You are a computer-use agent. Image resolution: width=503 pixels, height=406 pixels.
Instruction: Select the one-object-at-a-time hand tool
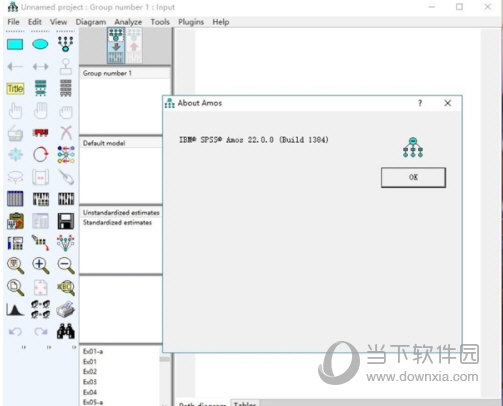(x=15, y=111)
